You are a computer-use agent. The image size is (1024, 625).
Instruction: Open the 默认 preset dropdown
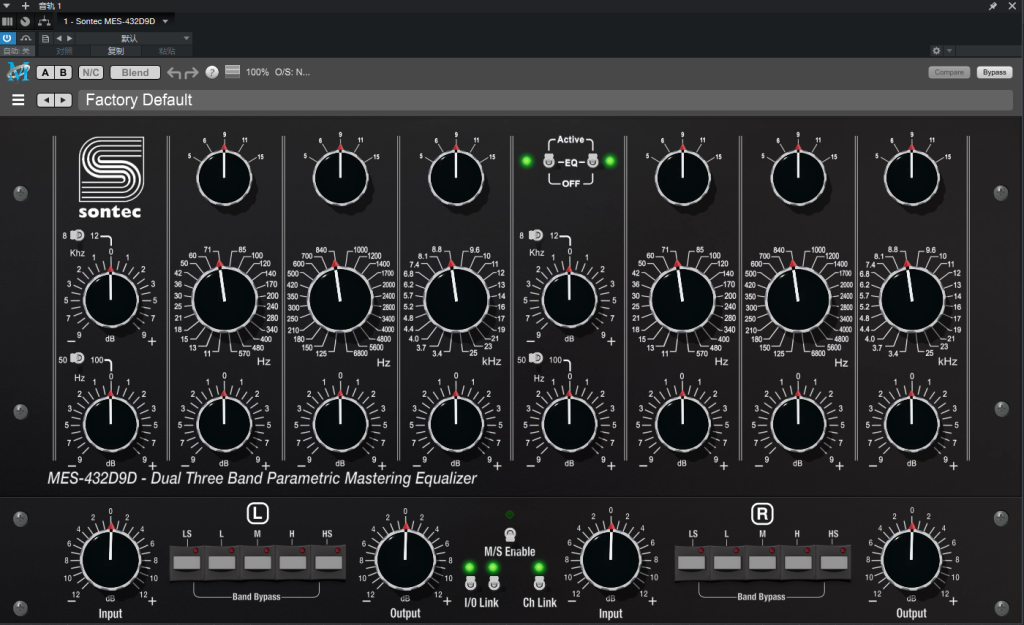pos(133,39)
